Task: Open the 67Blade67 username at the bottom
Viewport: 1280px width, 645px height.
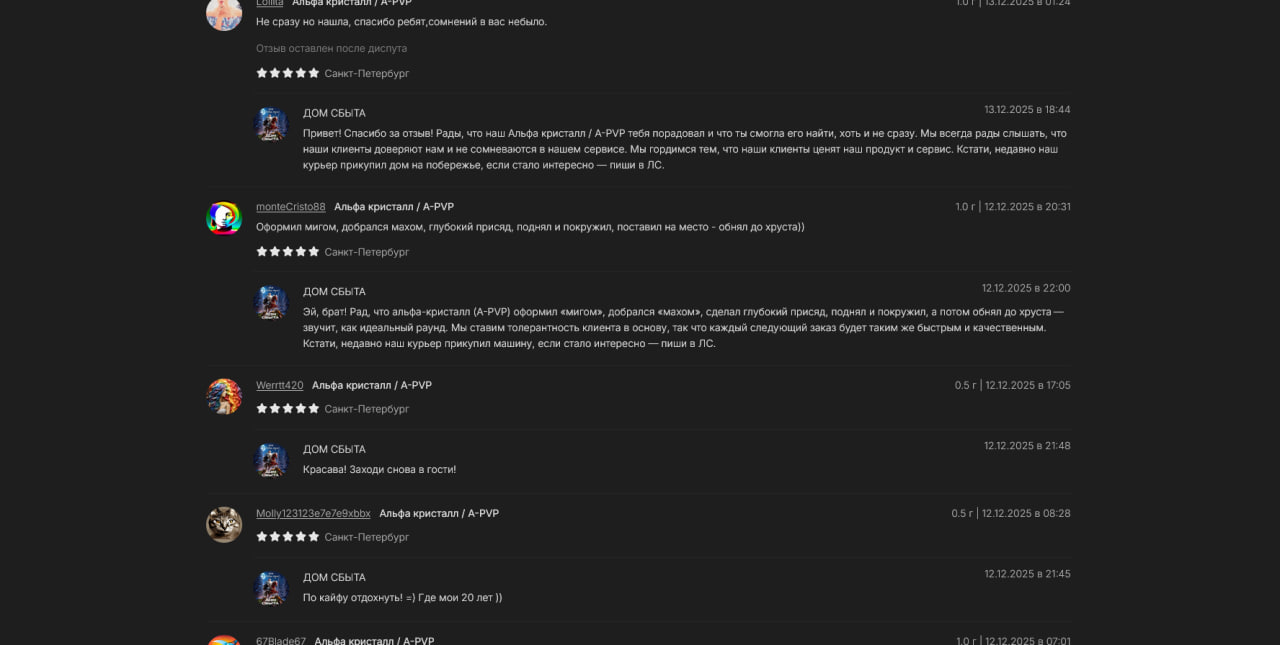Action: click(281, 640)
